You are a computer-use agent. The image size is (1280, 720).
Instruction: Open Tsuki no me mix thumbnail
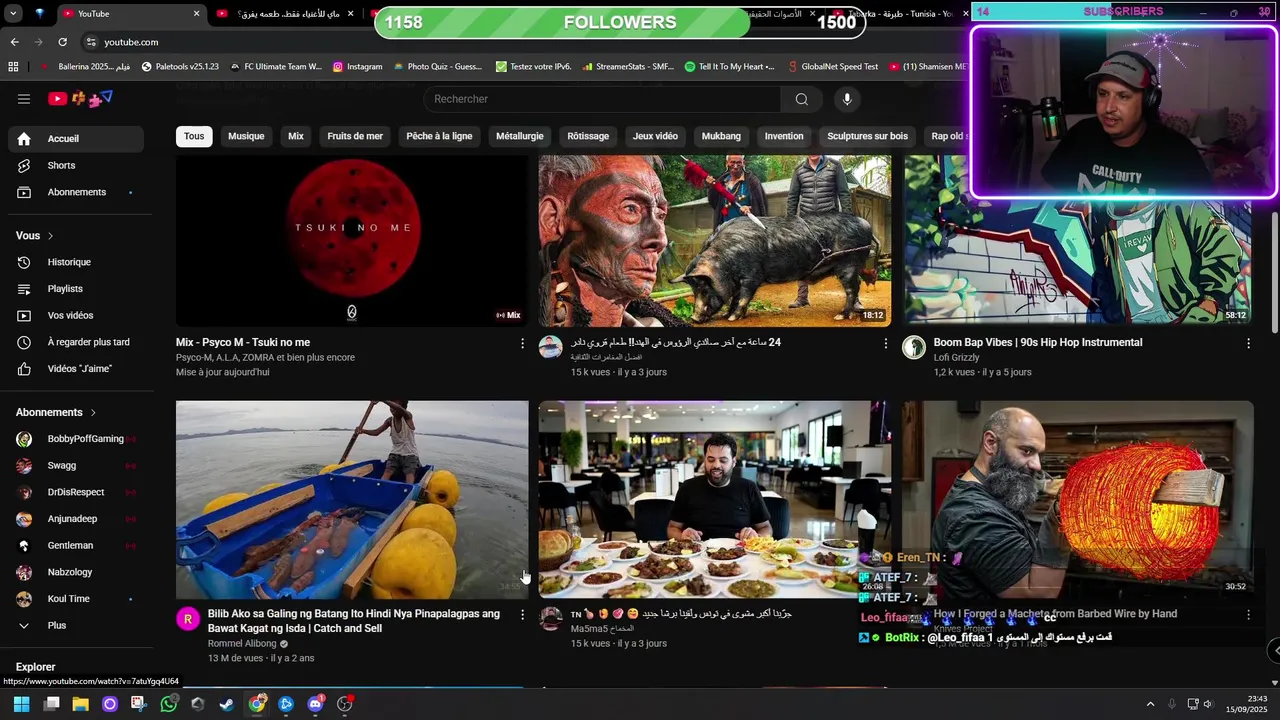(x=352, y=241)
